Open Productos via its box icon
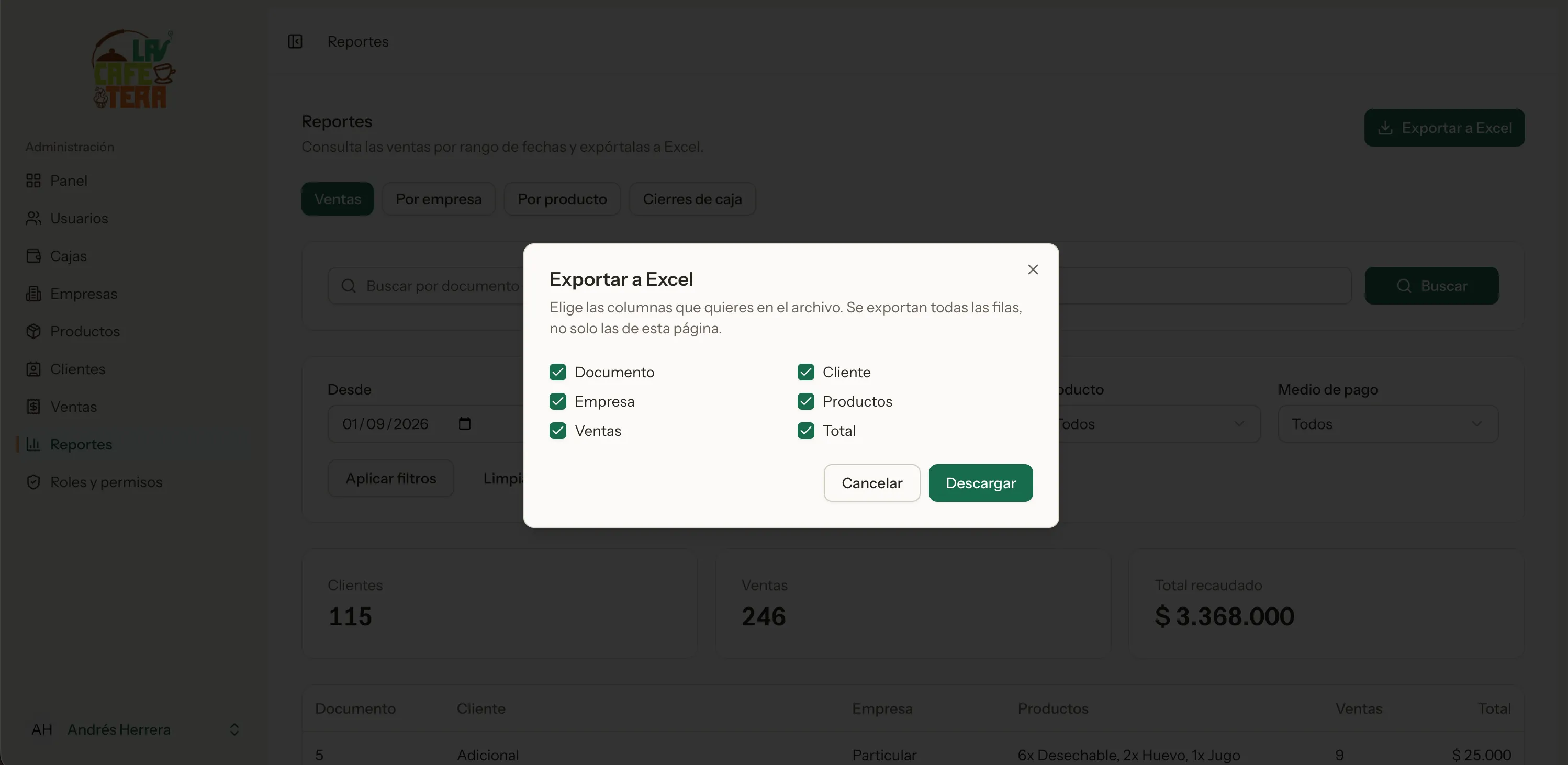 33,332
